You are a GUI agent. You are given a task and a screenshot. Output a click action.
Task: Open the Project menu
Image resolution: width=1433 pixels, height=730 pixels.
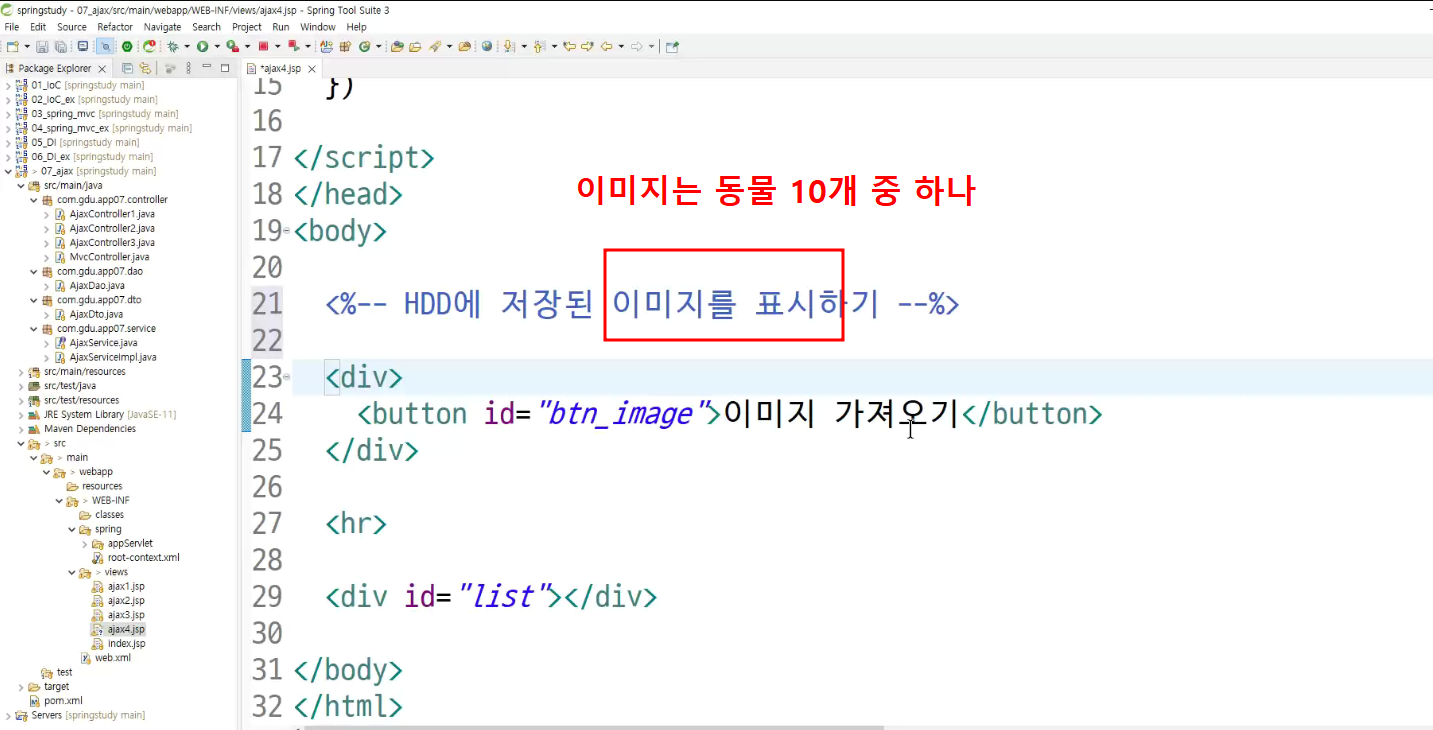tap(246, 27)
